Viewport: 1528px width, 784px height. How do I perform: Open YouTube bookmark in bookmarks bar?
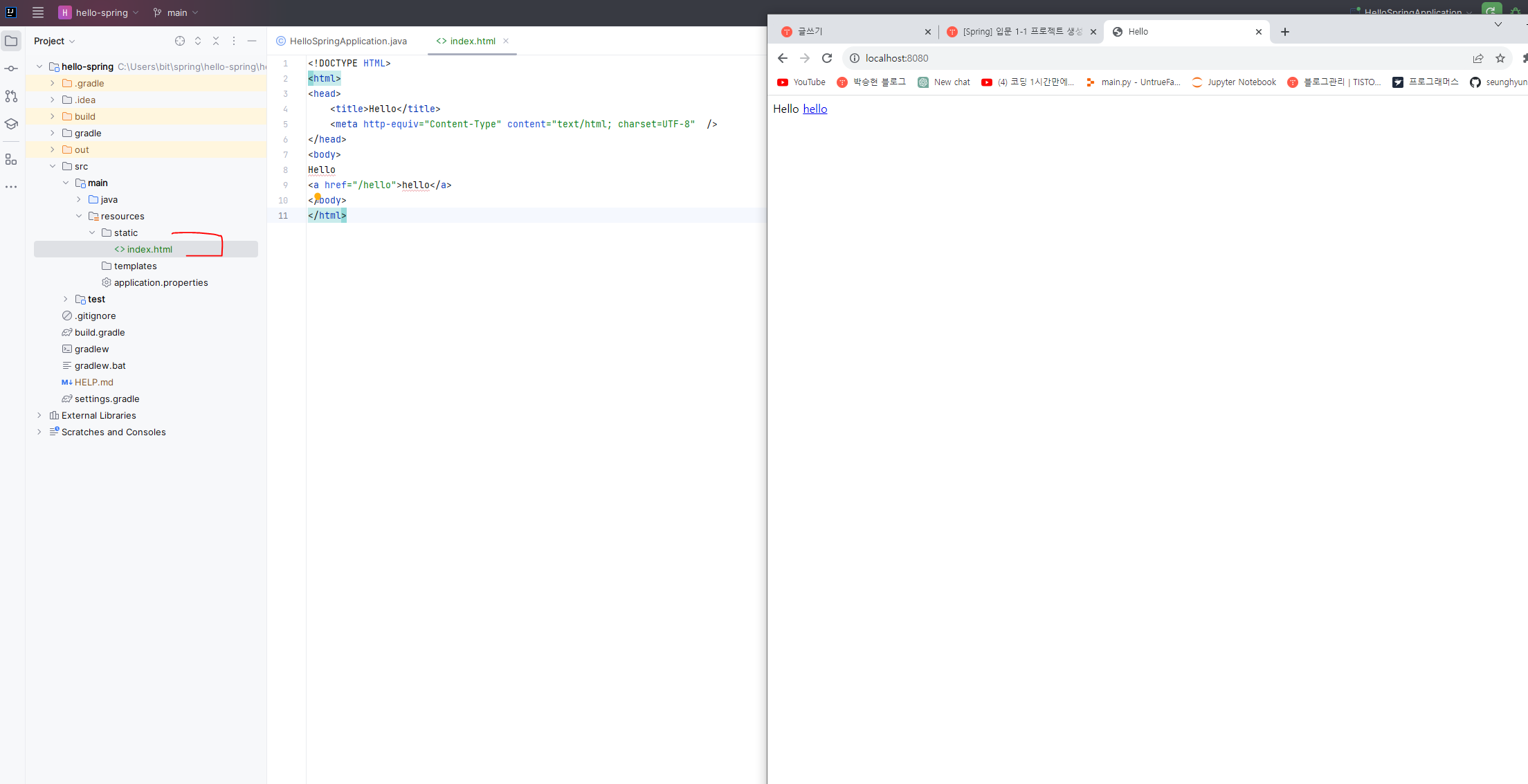click(801, 82)
